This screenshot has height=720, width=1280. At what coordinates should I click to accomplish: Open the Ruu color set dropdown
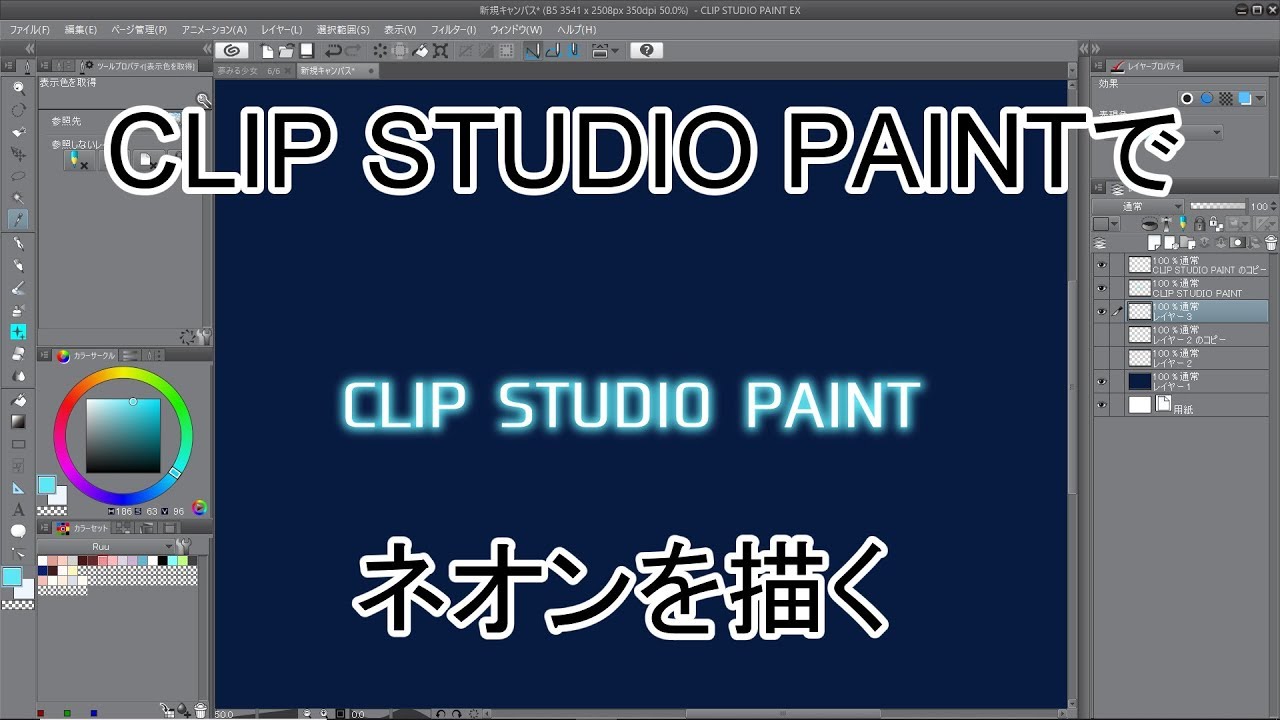coord(106,546)
